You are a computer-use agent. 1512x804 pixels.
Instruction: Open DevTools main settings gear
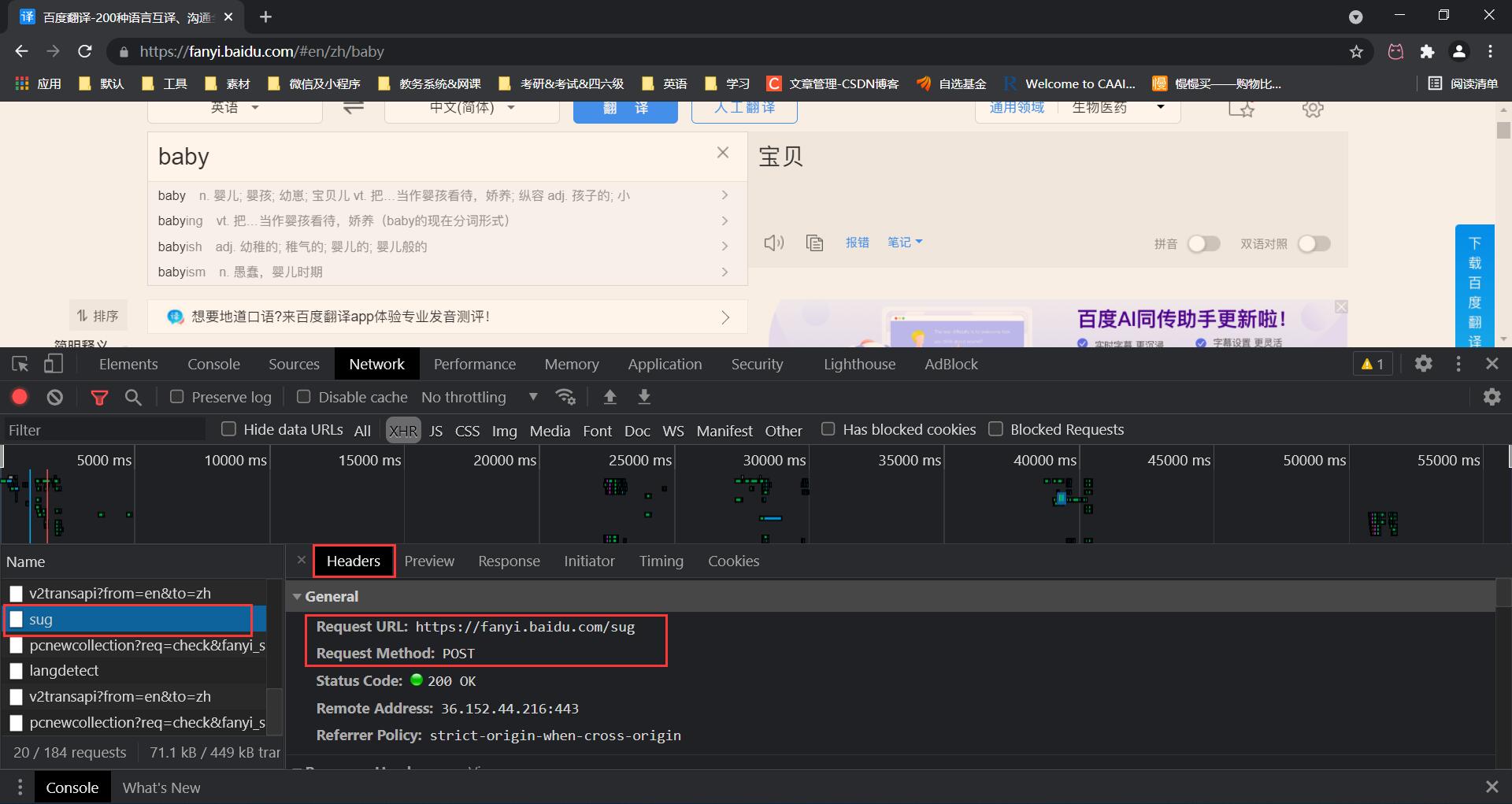pos(1423,364)
